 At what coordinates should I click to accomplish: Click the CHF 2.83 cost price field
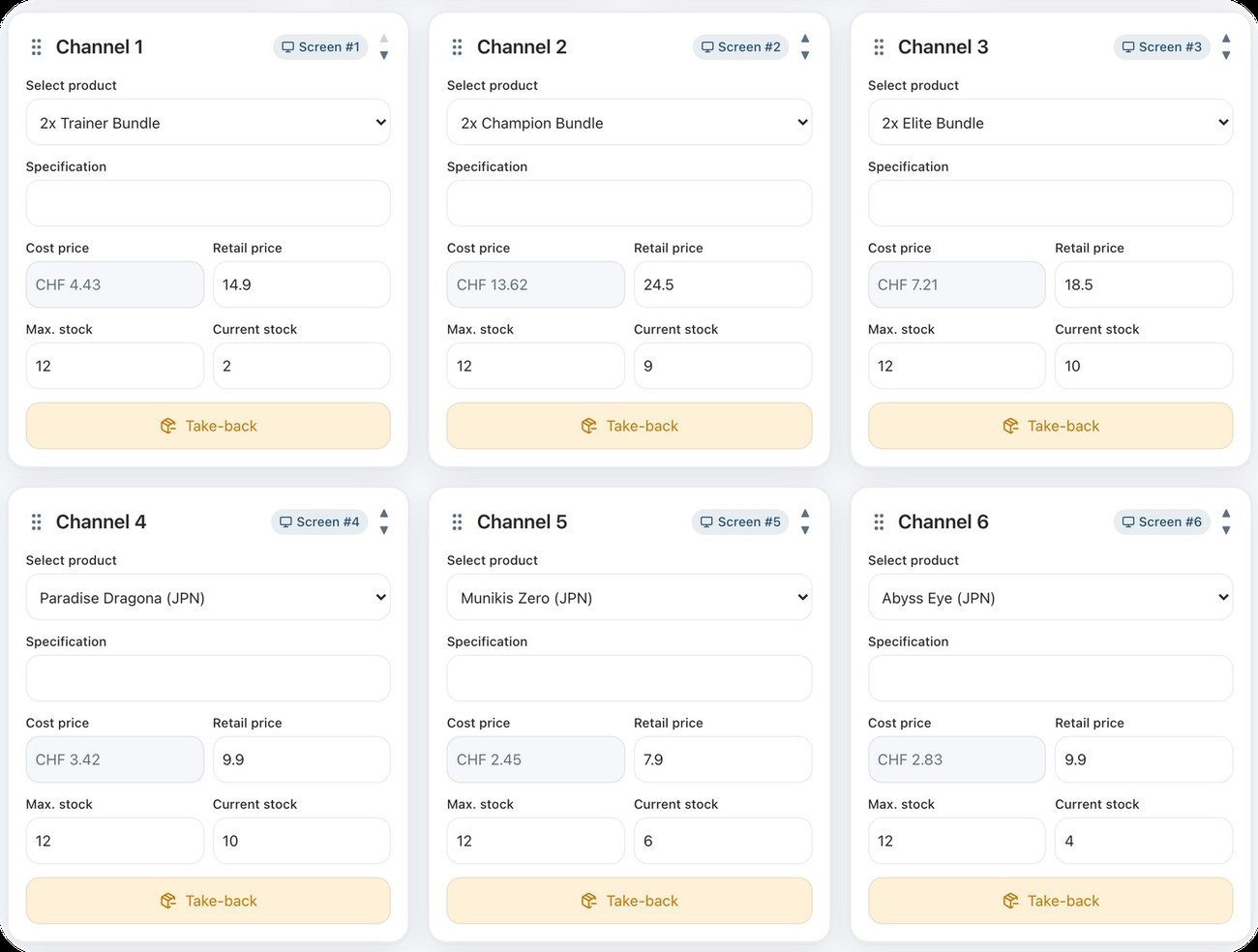tap(957, 759)
